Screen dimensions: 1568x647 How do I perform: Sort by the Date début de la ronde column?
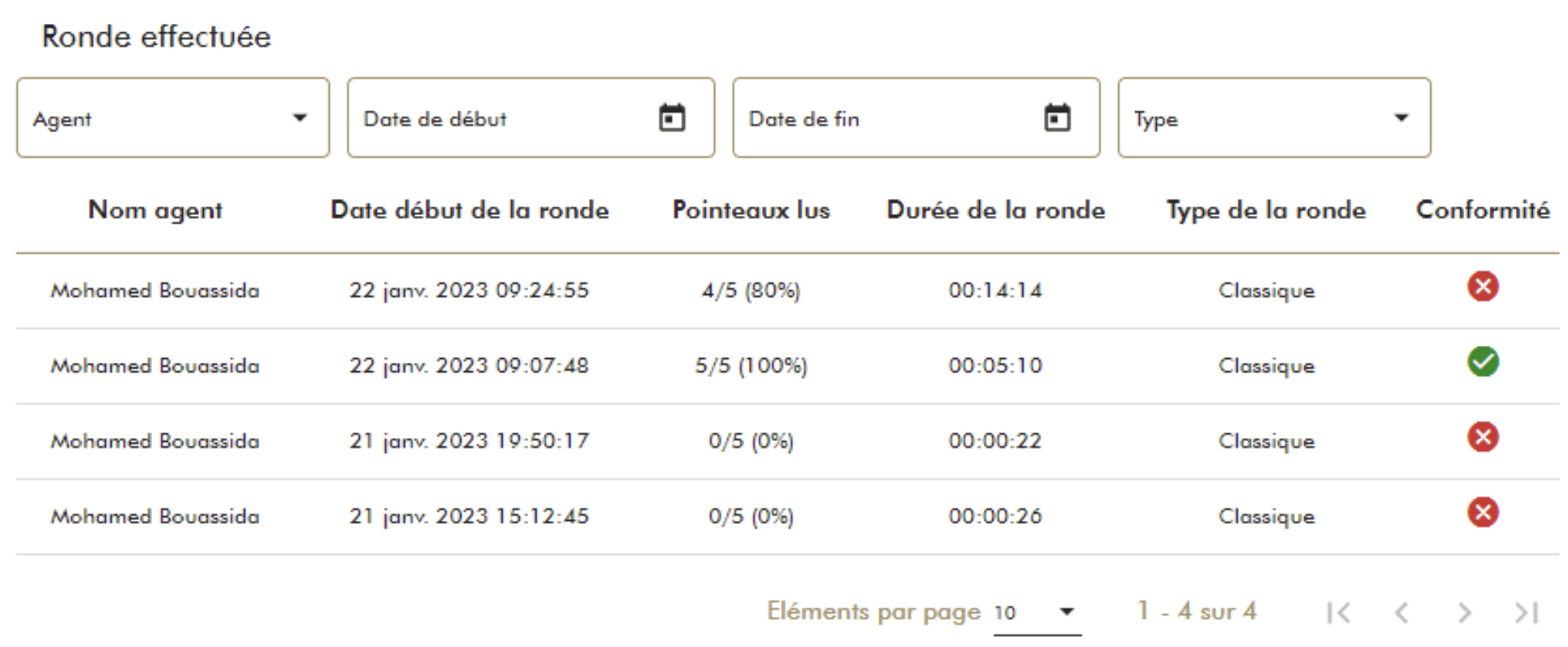pyautogui.click(x=470, y=210)
